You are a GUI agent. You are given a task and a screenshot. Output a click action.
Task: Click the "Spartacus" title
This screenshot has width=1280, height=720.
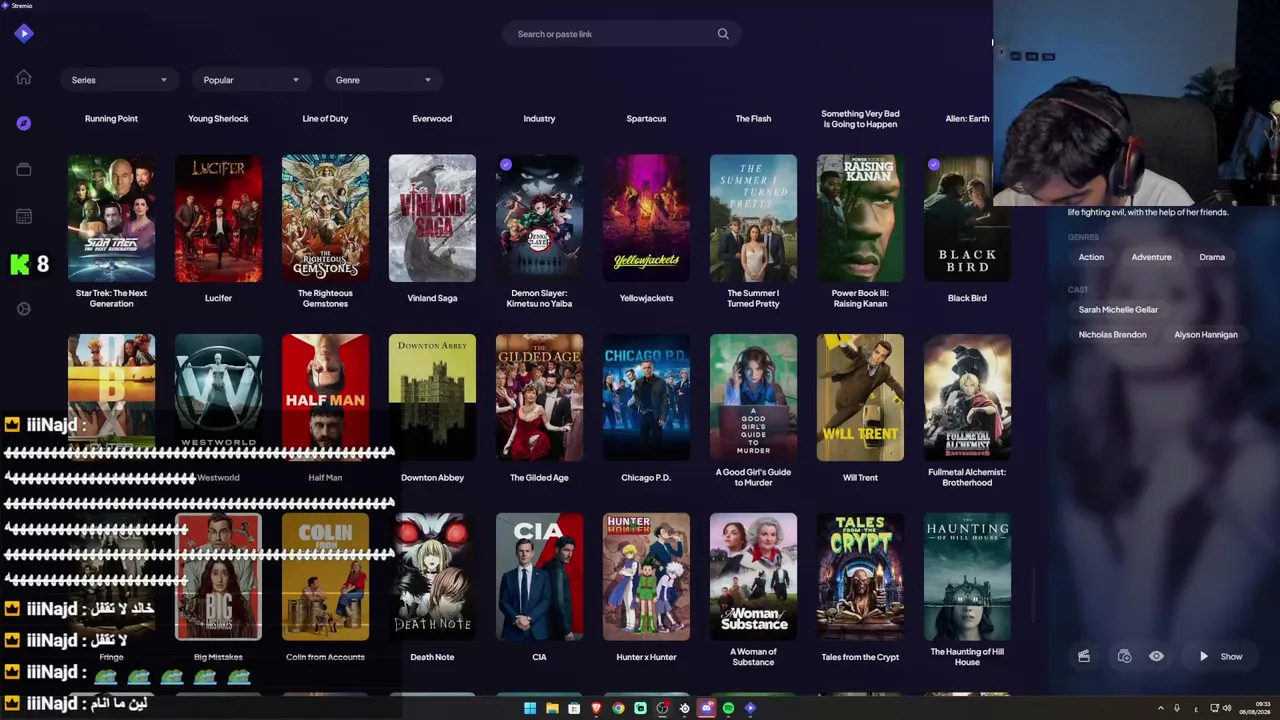tap(646, 119)
